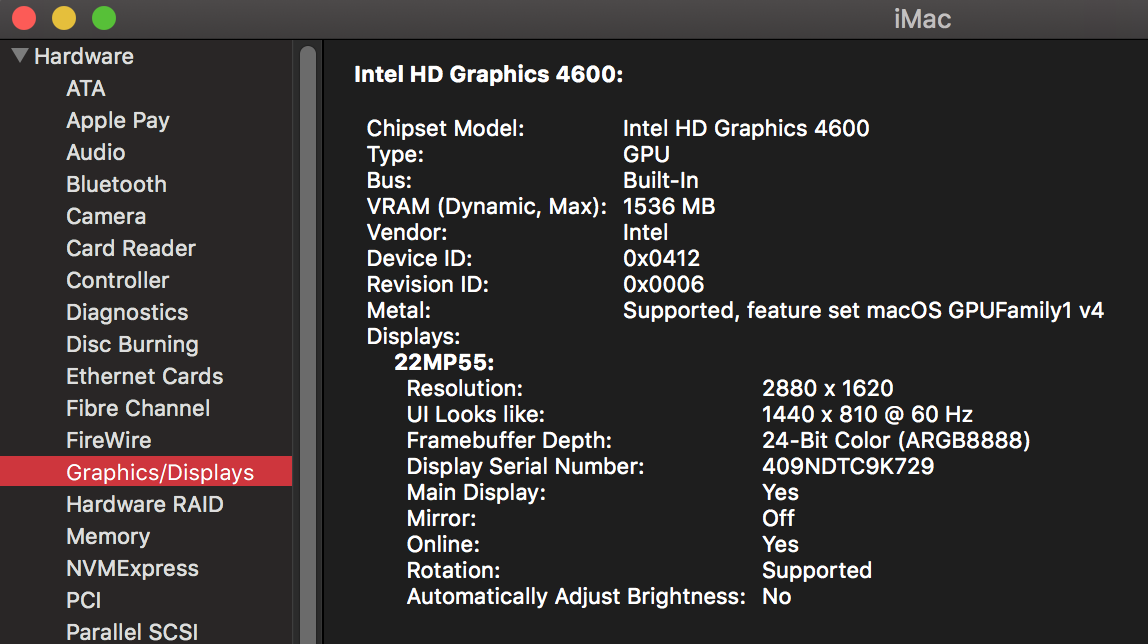Click the 'Automatically Adjust Brightness:' label
Screen dimensions: 1148x644
point(576,596)
